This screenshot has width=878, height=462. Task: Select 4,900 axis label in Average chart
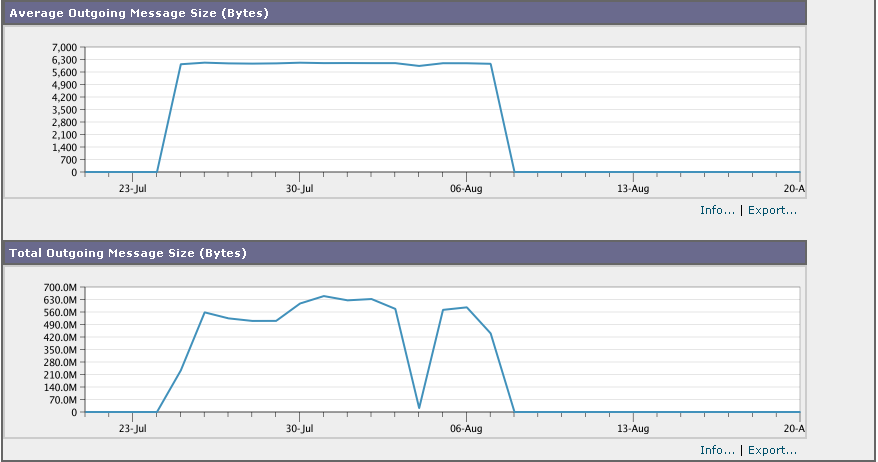(x=64, y=85)
